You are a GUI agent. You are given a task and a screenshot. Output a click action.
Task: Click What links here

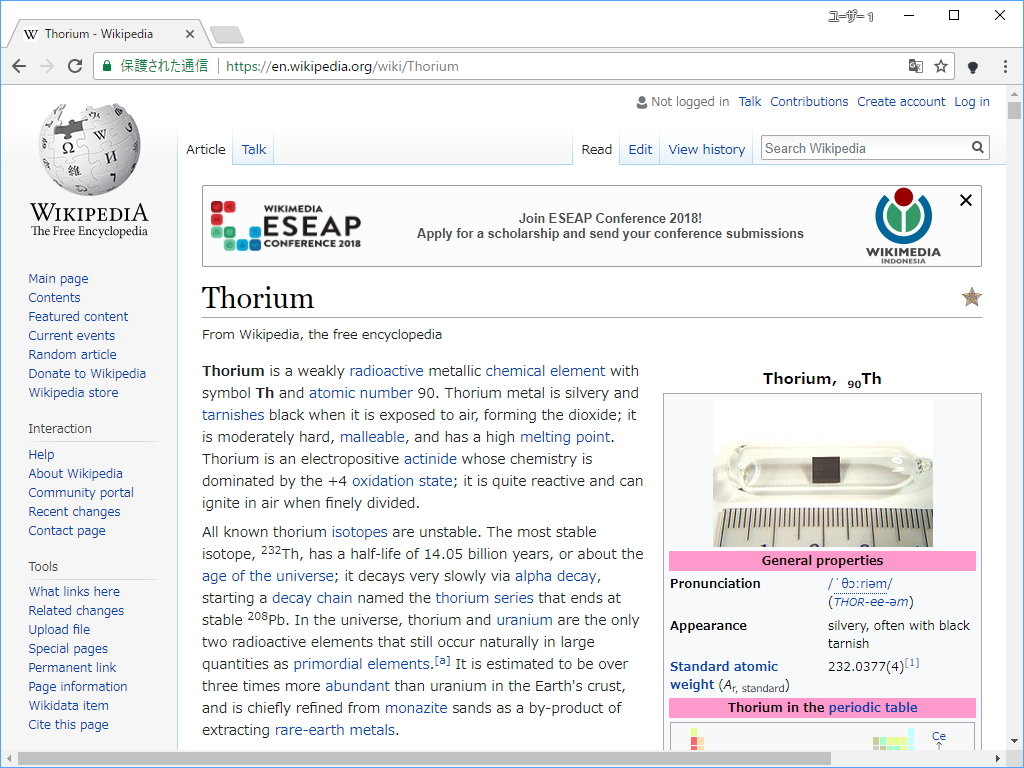pyautogui.click(x=74, y=592)
